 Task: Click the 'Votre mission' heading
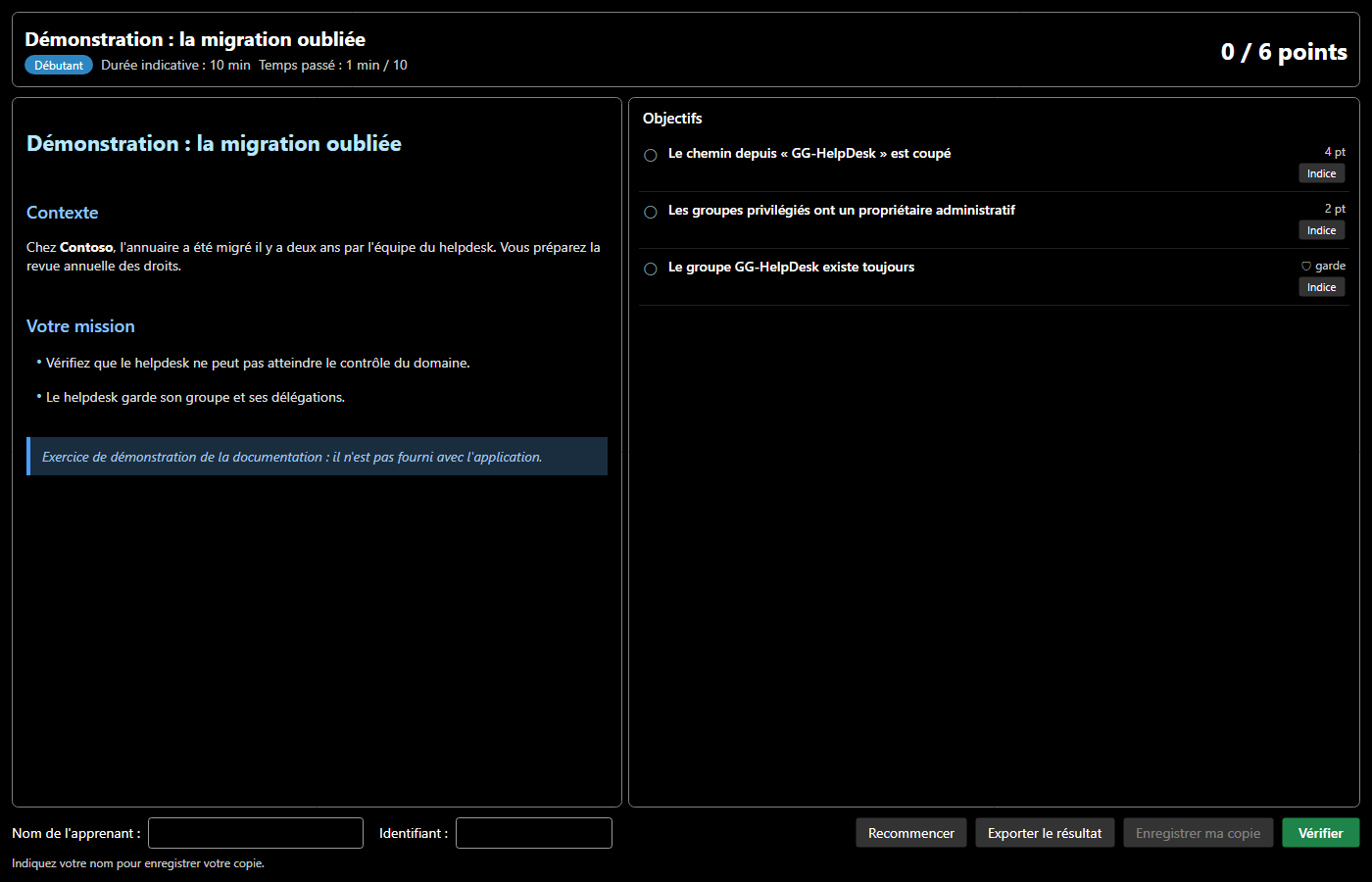pos(80,326)
